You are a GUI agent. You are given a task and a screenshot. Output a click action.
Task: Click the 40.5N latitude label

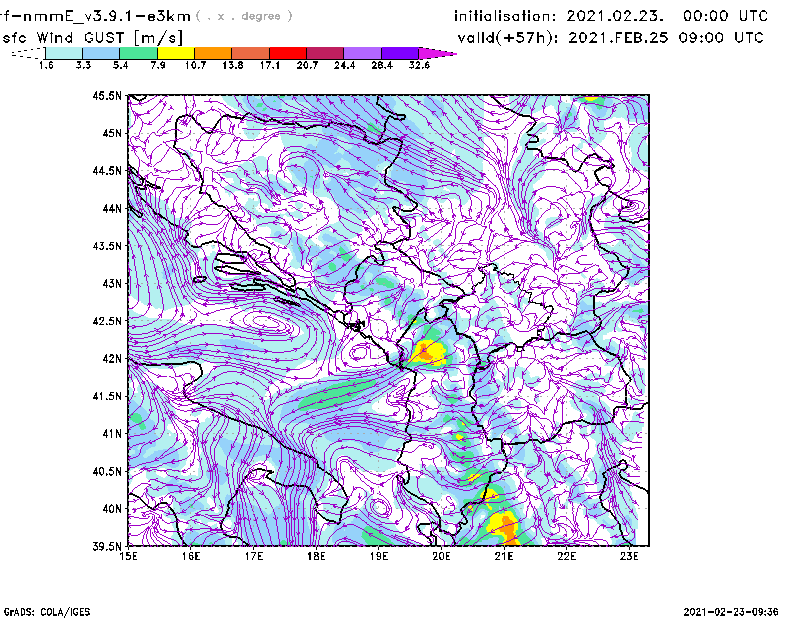point(107,471)
